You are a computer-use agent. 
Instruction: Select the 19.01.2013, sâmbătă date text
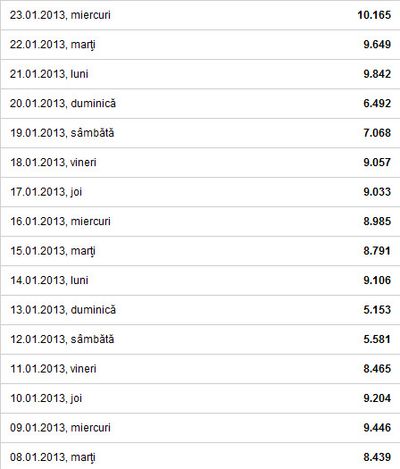coord(62,133)
